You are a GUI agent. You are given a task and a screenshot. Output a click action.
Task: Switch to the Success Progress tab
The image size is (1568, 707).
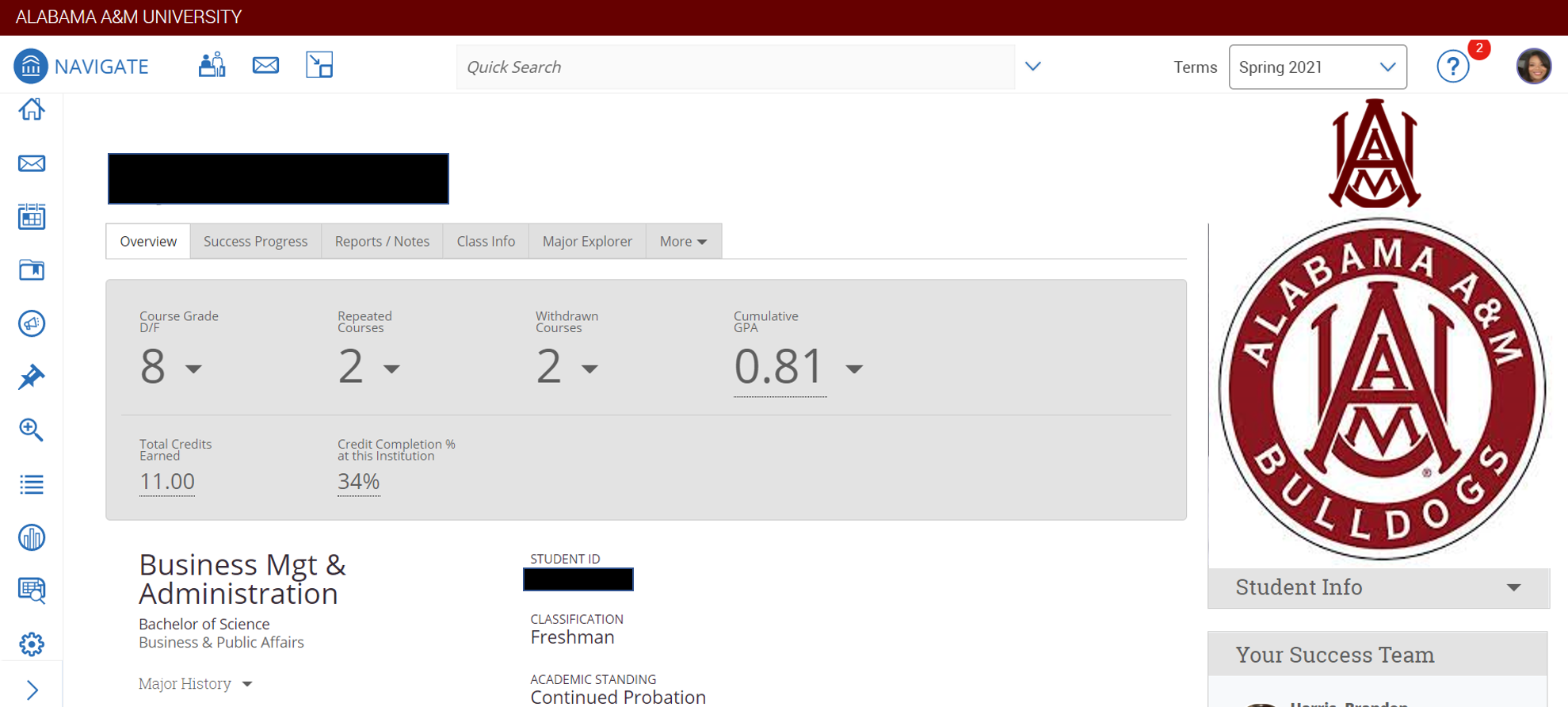(x=255, y=242)
